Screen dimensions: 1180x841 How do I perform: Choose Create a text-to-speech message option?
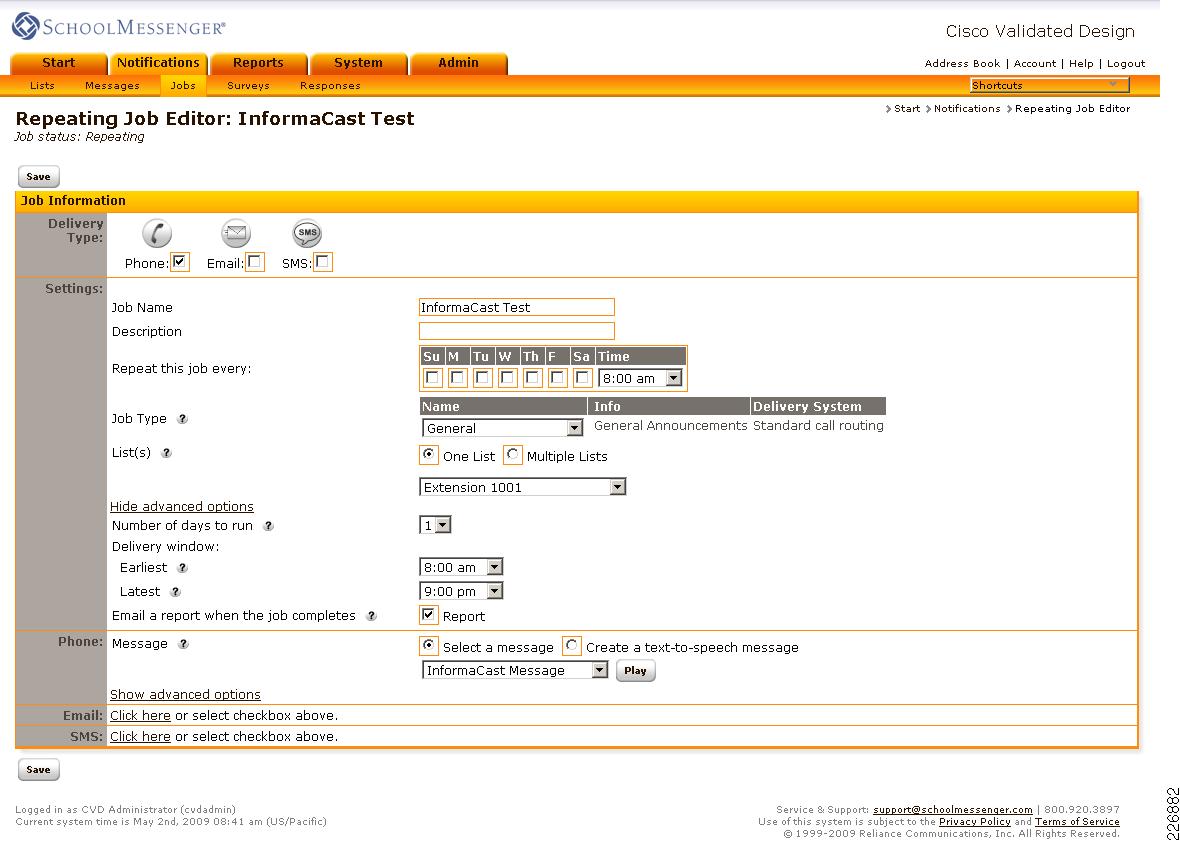(572, 646)
